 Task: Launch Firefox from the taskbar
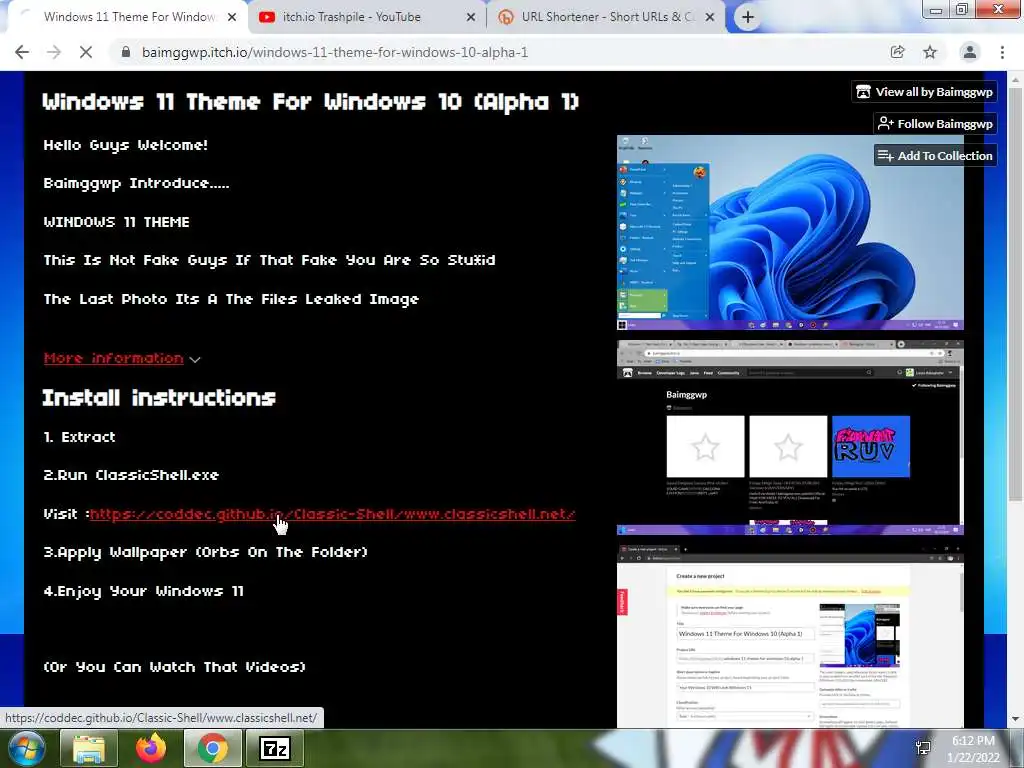pyautogui.click(x=151, y=748)
